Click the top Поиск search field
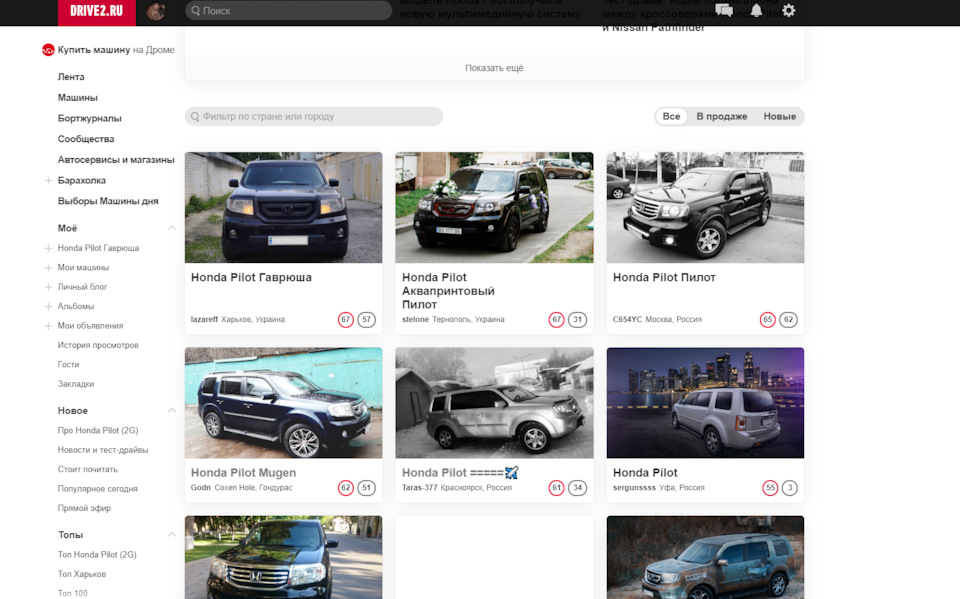The height and width of the screenshot is (599, 960). point(288,10)
